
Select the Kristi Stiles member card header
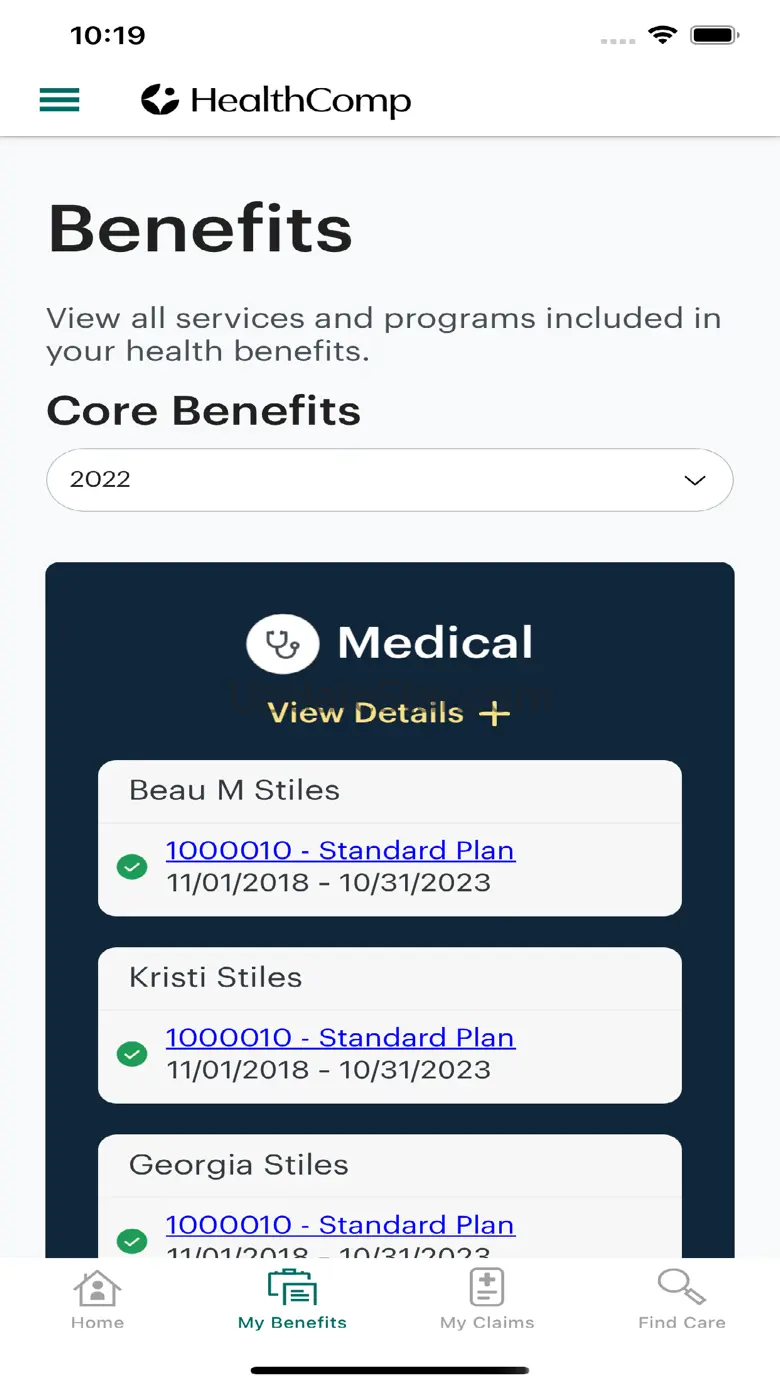pyautogui.click(x=390, y=977)
